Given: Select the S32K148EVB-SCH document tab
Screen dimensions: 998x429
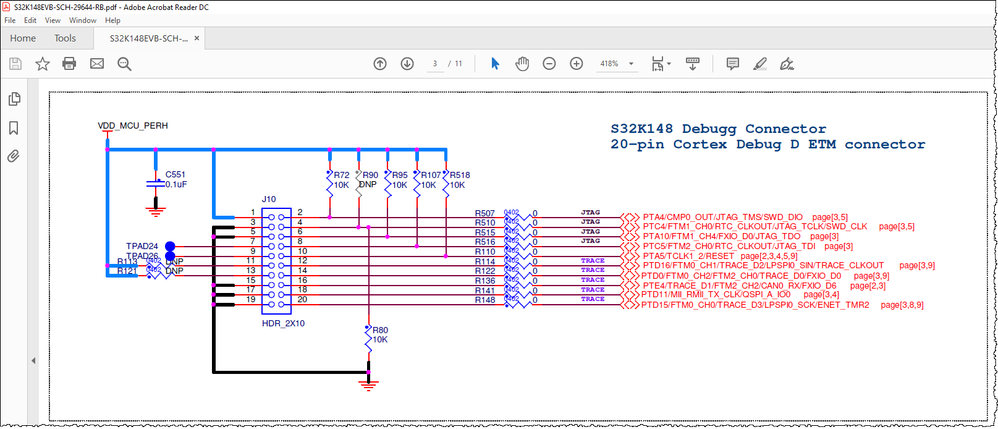Looking at the screenshot, I should [x=148, y=38].
